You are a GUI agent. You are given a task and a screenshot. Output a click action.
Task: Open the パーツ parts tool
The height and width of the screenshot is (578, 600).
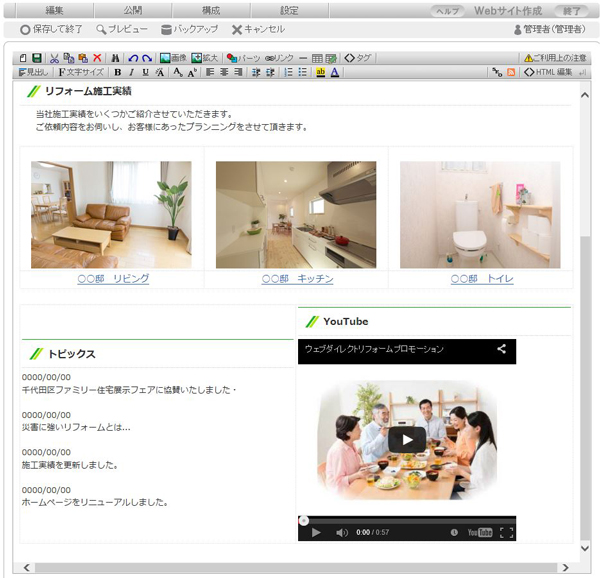(243, 58)
